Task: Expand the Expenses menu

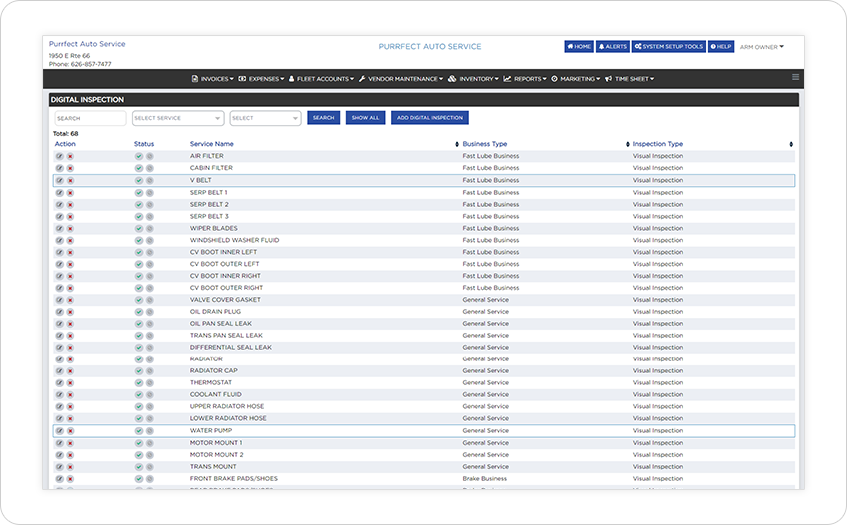Action: tap(261, 79)
